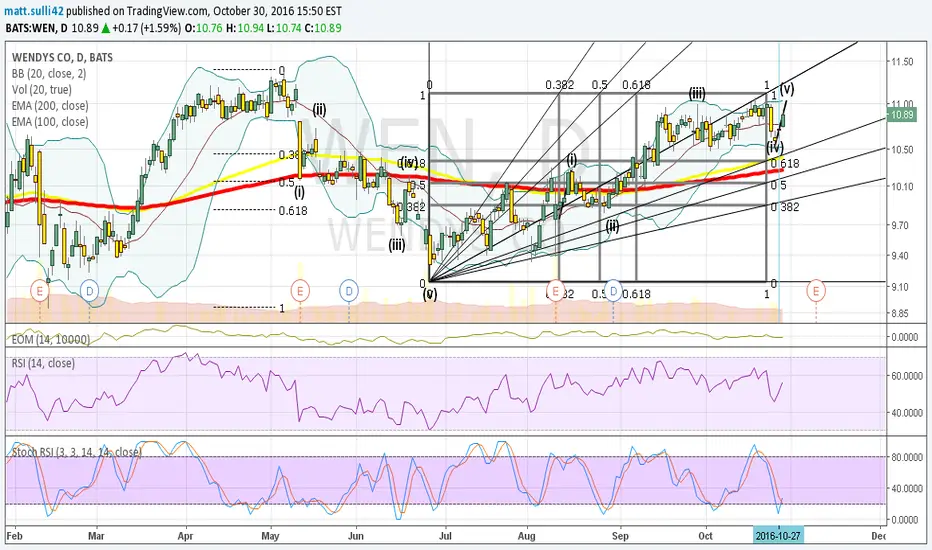Click the highlighted 10.89 current price tag
The height and width of the screenshot is (550, 932).
902,115
